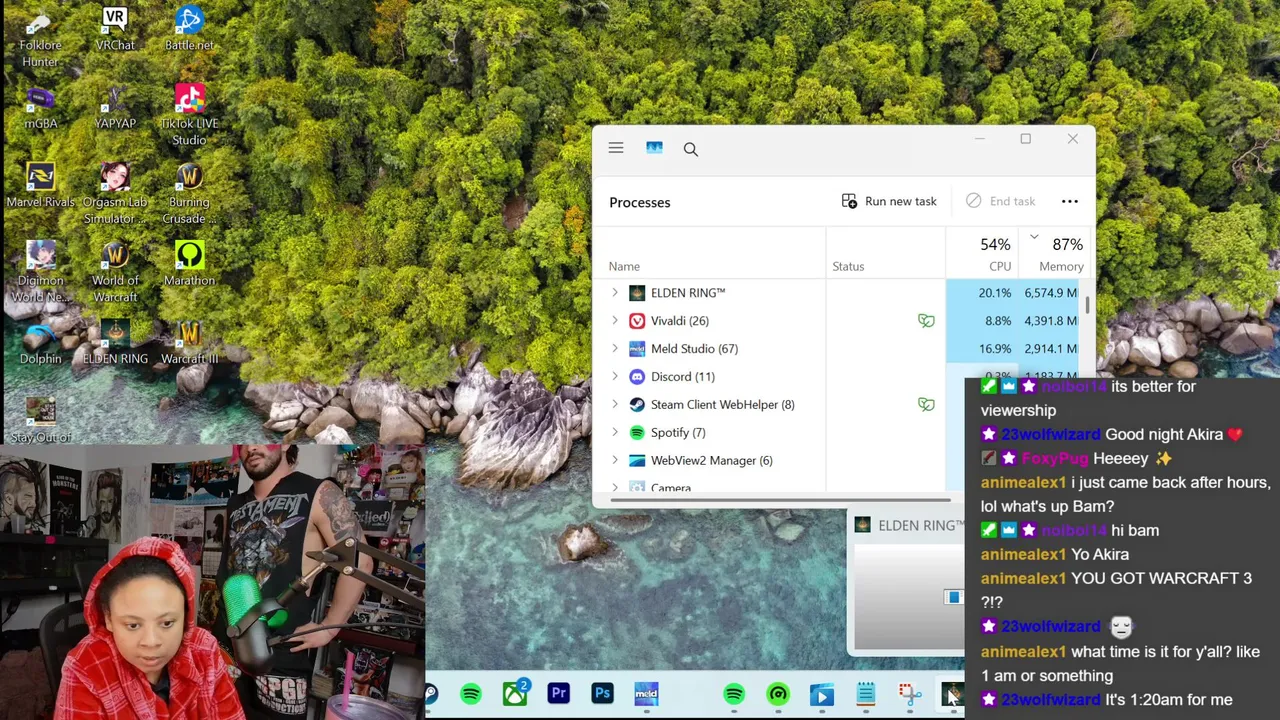The image size is (1280, 720).
Task: Open the Task Manager more options ellipsis
Action: click(1070, 201)
